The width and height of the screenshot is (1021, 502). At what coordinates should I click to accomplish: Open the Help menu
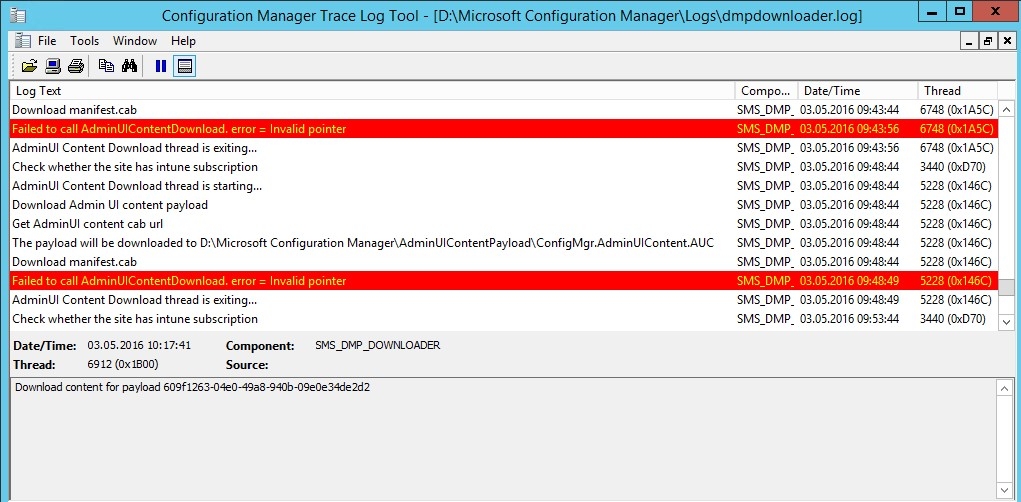tap(183, 41)
